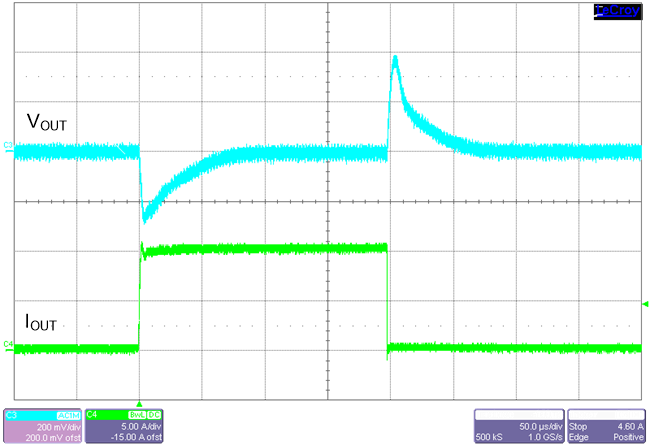Click the VOUT waveform label
Viewport: 650px width, 444px height.
(x=47, y=122)
